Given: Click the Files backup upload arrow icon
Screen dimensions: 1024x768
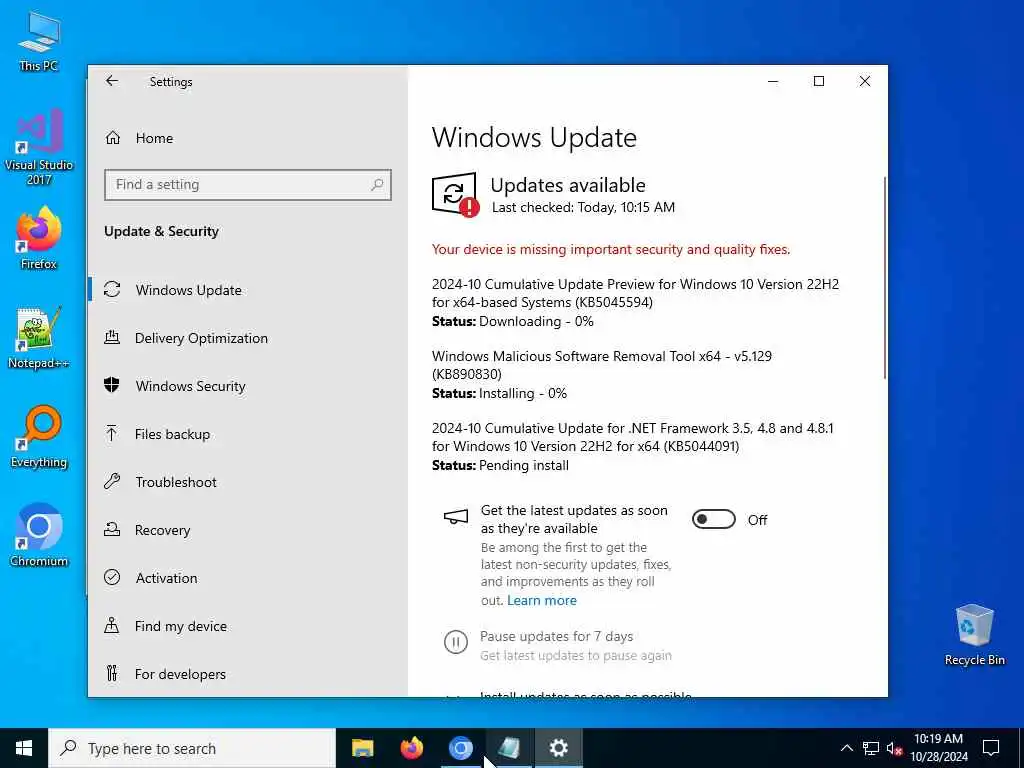Looking at the screenshot, I should [x=112, y=434].
